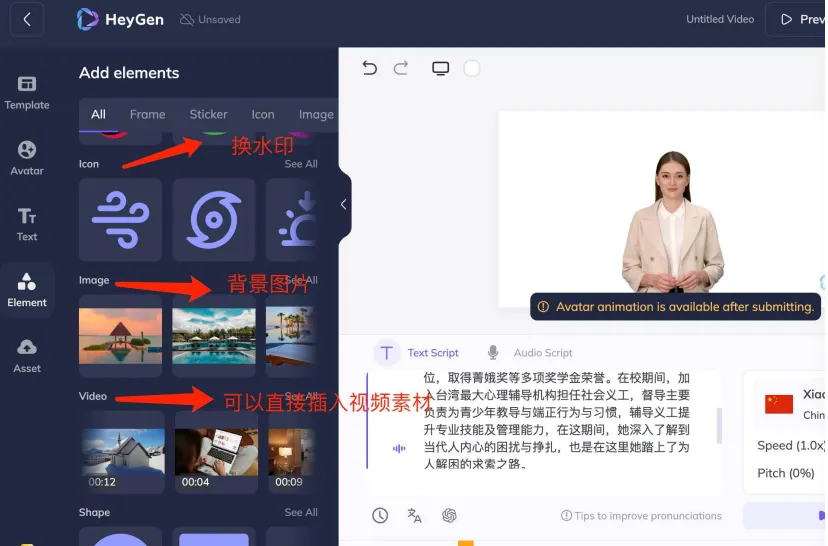Click the Text Script T icon
The height and width of the screenshot is (546, 828).
[x=387, y=353]
